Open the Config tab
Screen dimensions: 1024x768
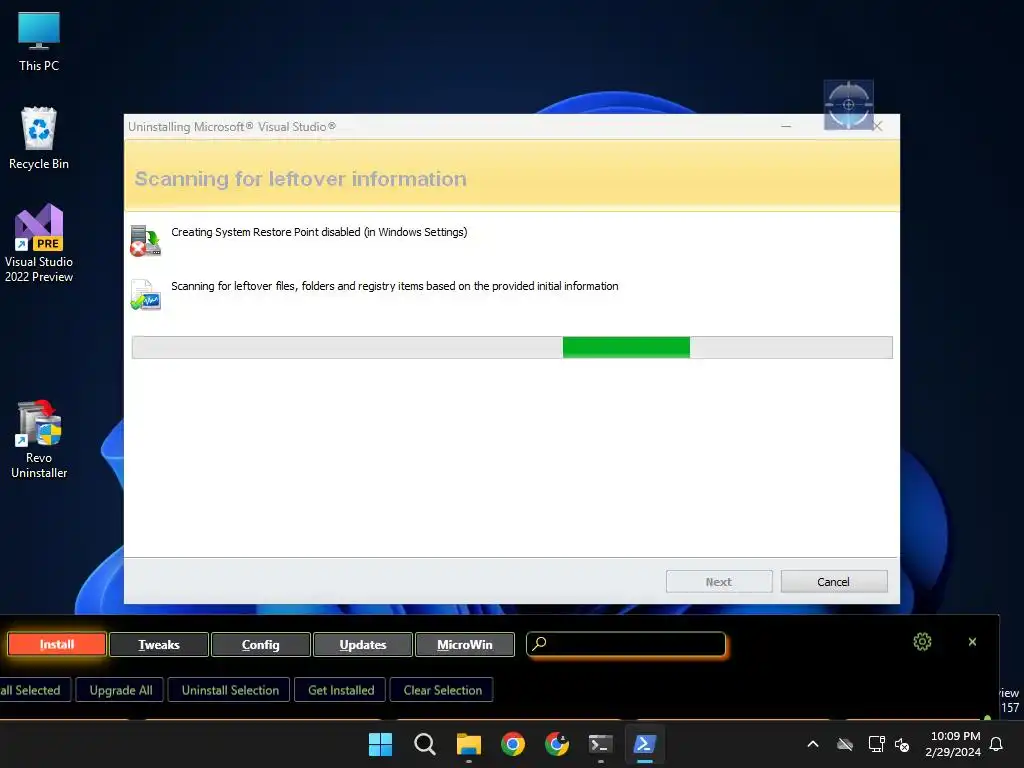tap(261, 645)
